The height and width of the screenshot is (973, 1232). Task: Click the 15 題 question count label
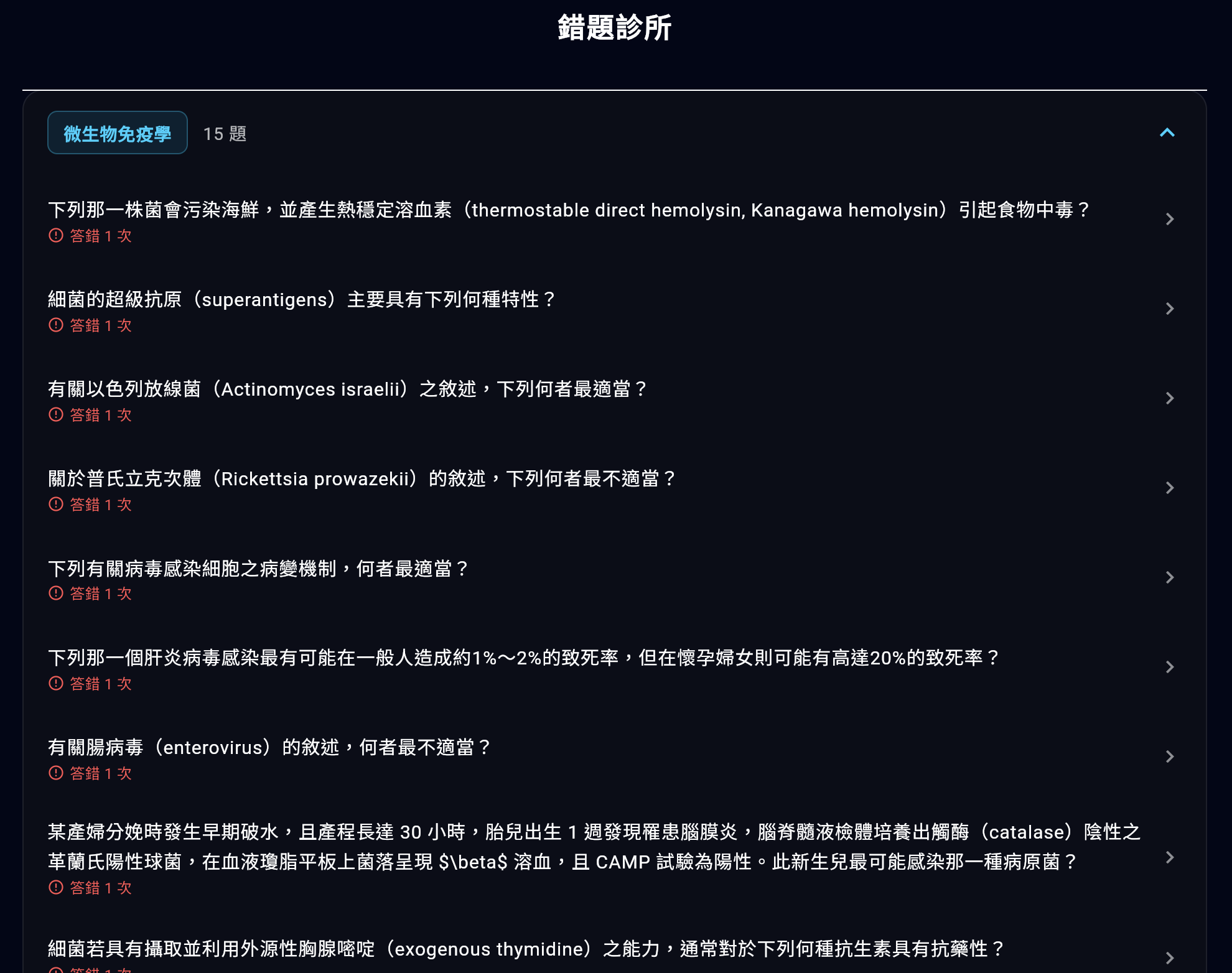225,133
